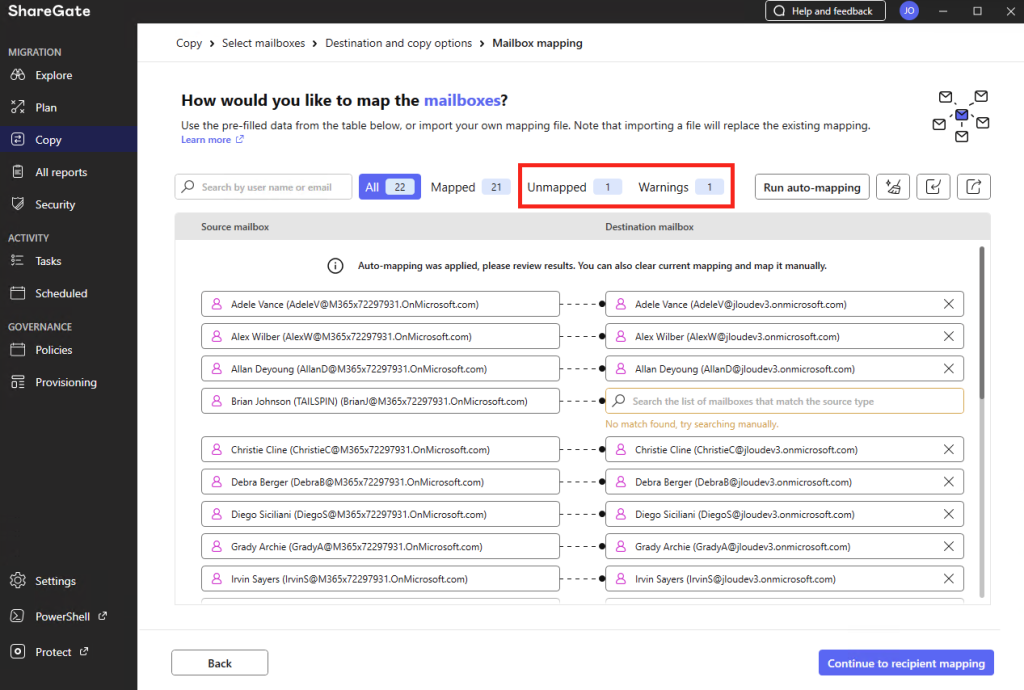Screen dimensions: 1024x690
Task: Select Irvin Sayers source mailbox
Action: [x=380, y=579]
